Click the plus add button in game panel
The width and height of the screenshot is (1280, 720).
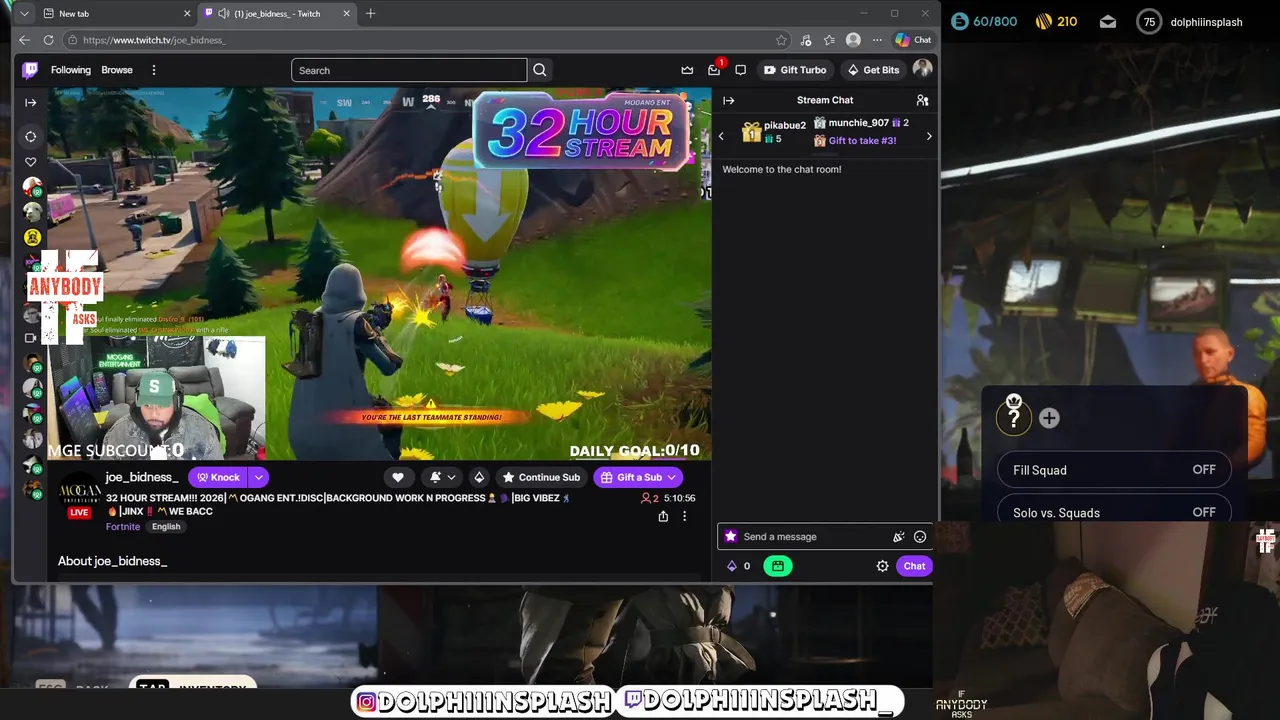[x=1049, y=418]
